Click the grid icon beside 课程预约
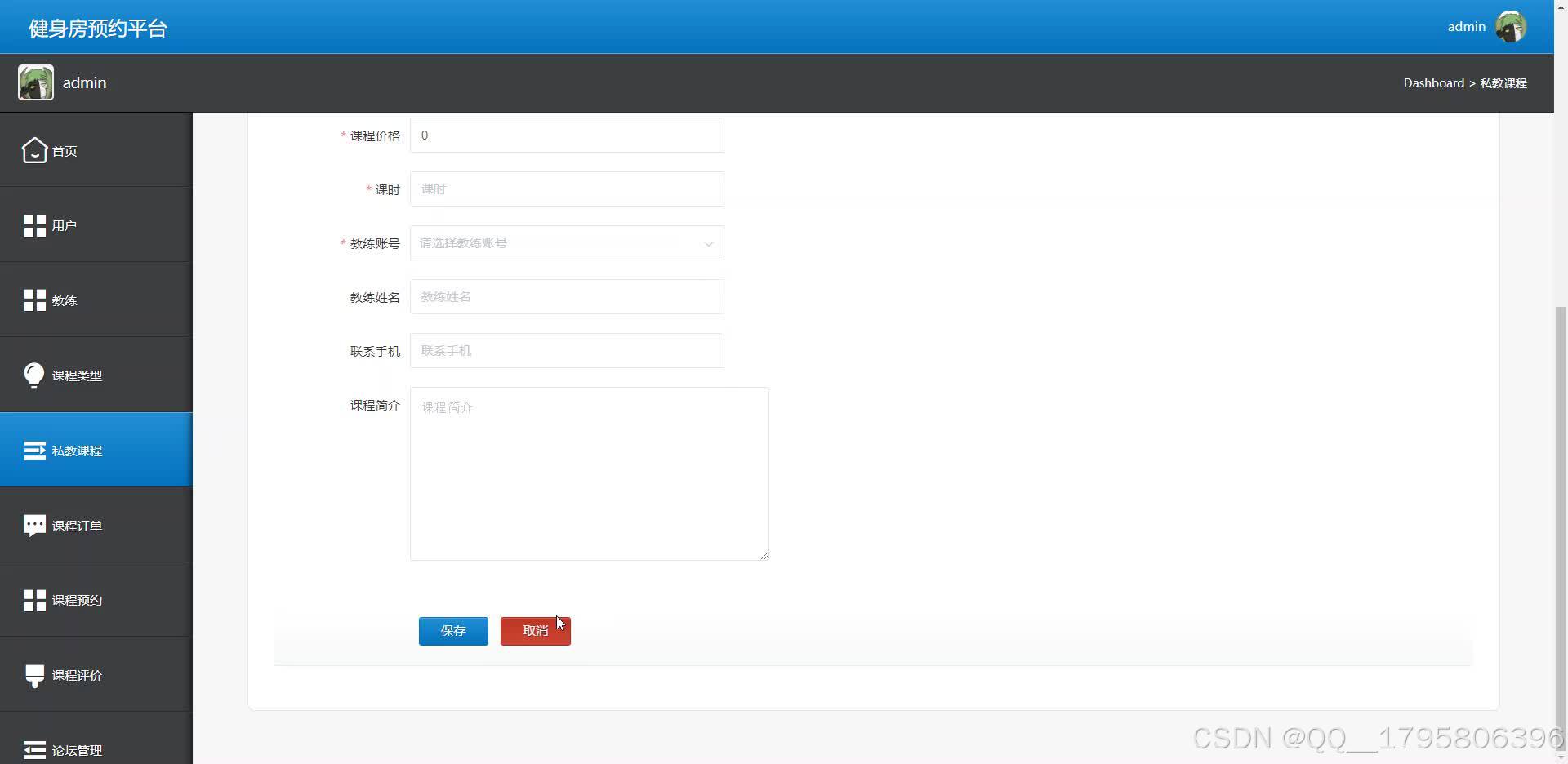Viewport: 1568px width, 764px height. pyautogui.click(x=34, y=601)
